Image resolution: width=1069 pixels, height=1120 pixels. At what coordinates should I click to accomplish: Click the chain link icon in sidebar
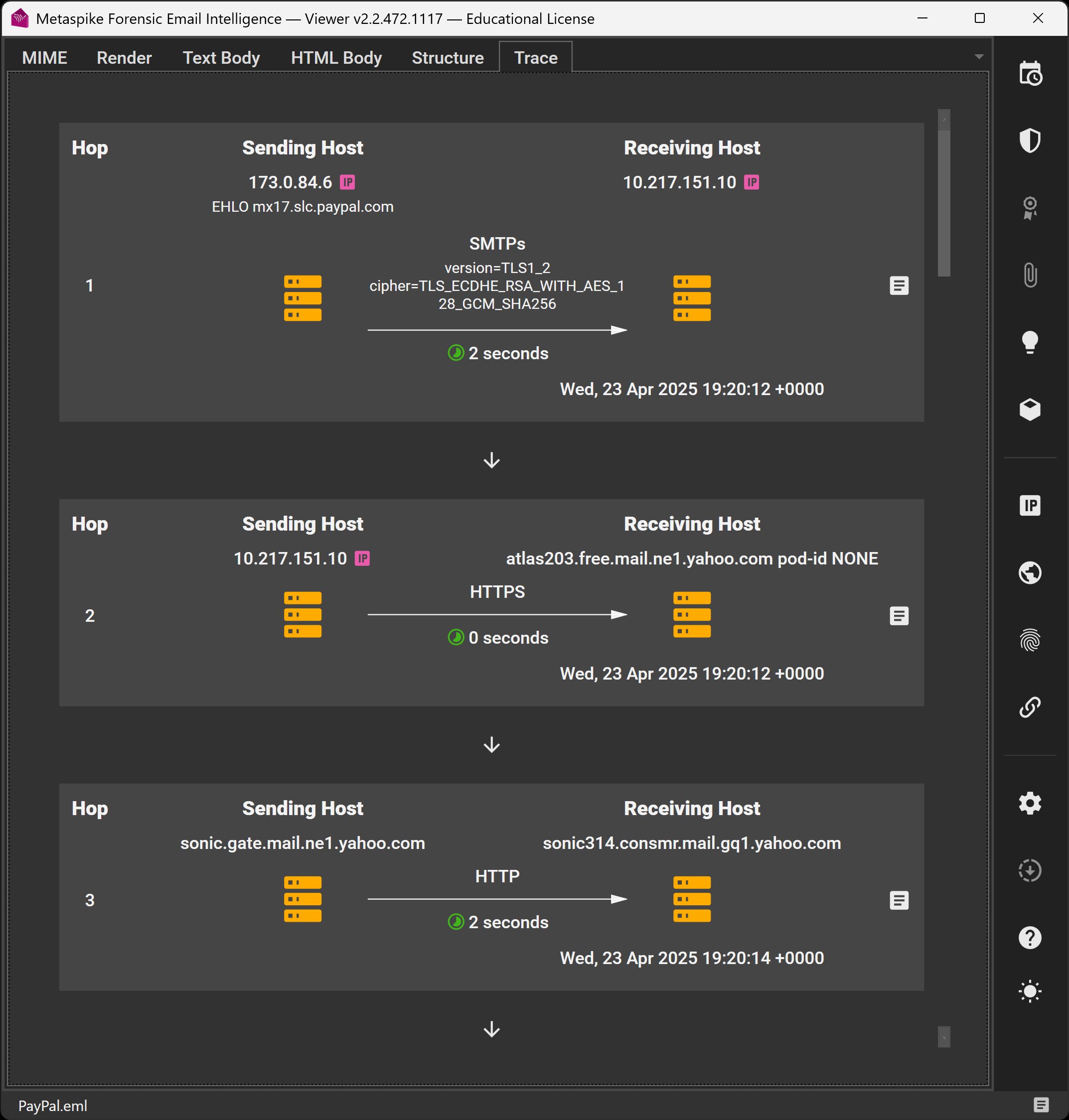[1030, 707]
